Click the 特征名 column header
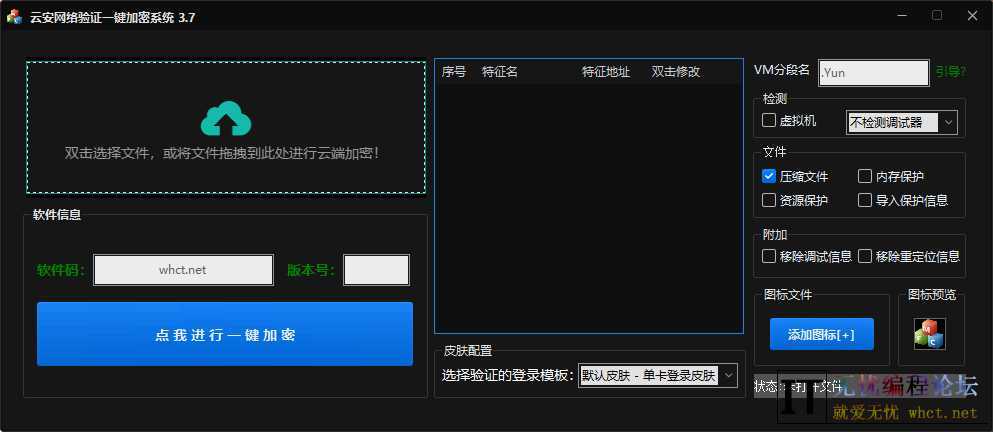 (500, 72)
